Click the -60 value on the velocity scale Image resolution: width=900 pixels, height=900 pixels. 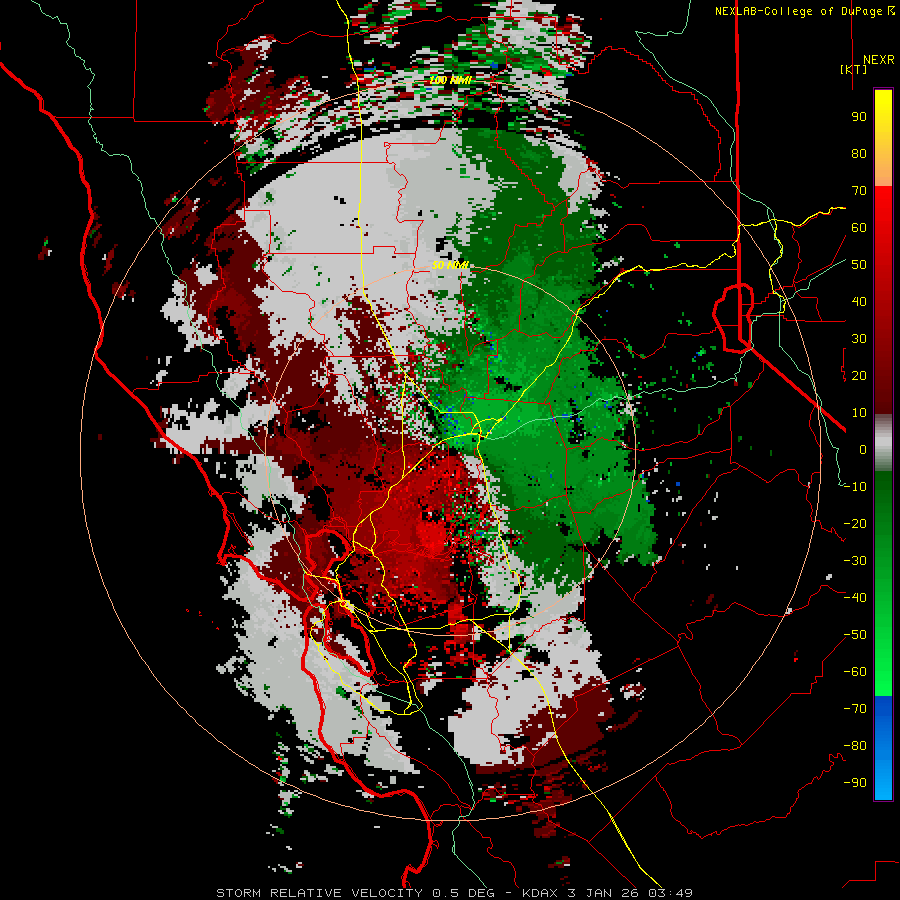point(855,672)
